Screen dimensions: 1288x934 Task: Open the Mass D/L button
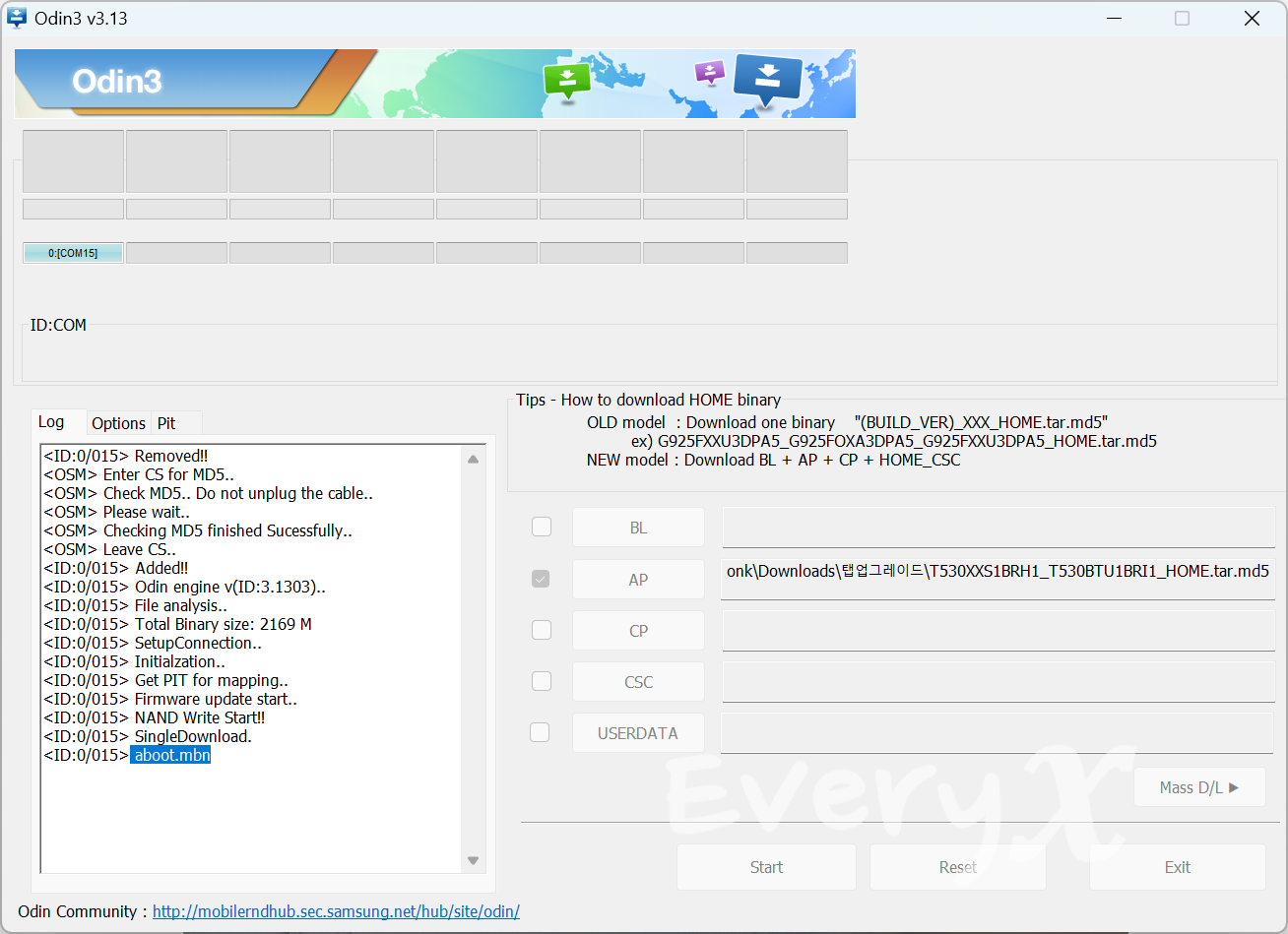coord(1199,787)
